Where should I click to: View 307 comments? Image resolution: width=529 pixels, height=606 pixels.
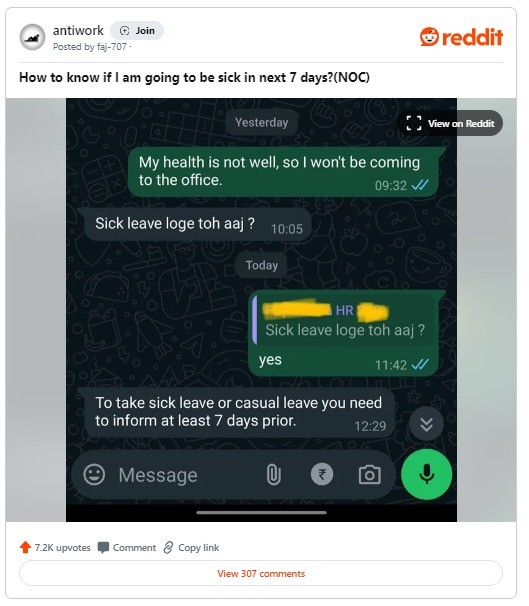point(261,574)
